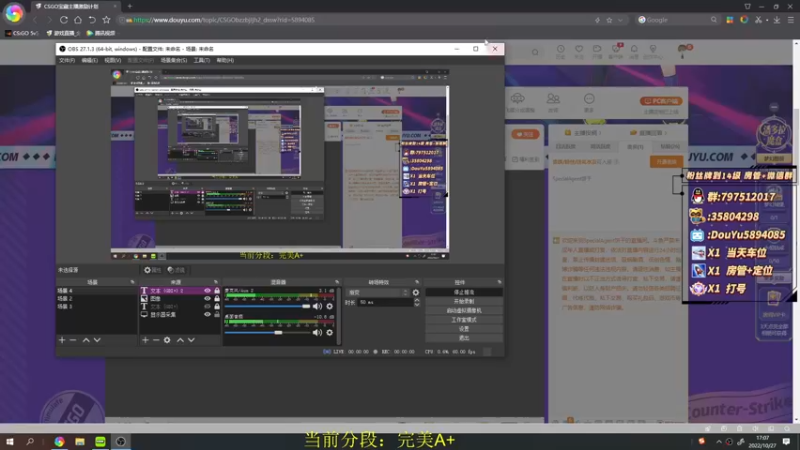Open the OBS Edit menu
This screenshot has height=450, width=800.
[x=89, y=60]
